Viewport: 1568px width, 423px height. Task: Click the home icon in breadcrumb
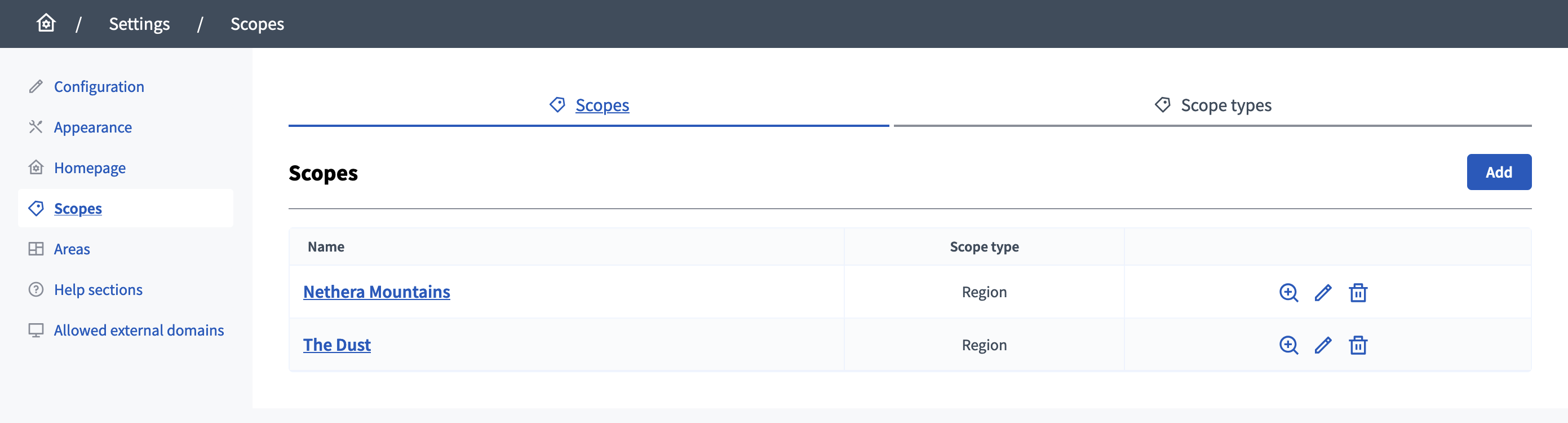coord(46,24)
